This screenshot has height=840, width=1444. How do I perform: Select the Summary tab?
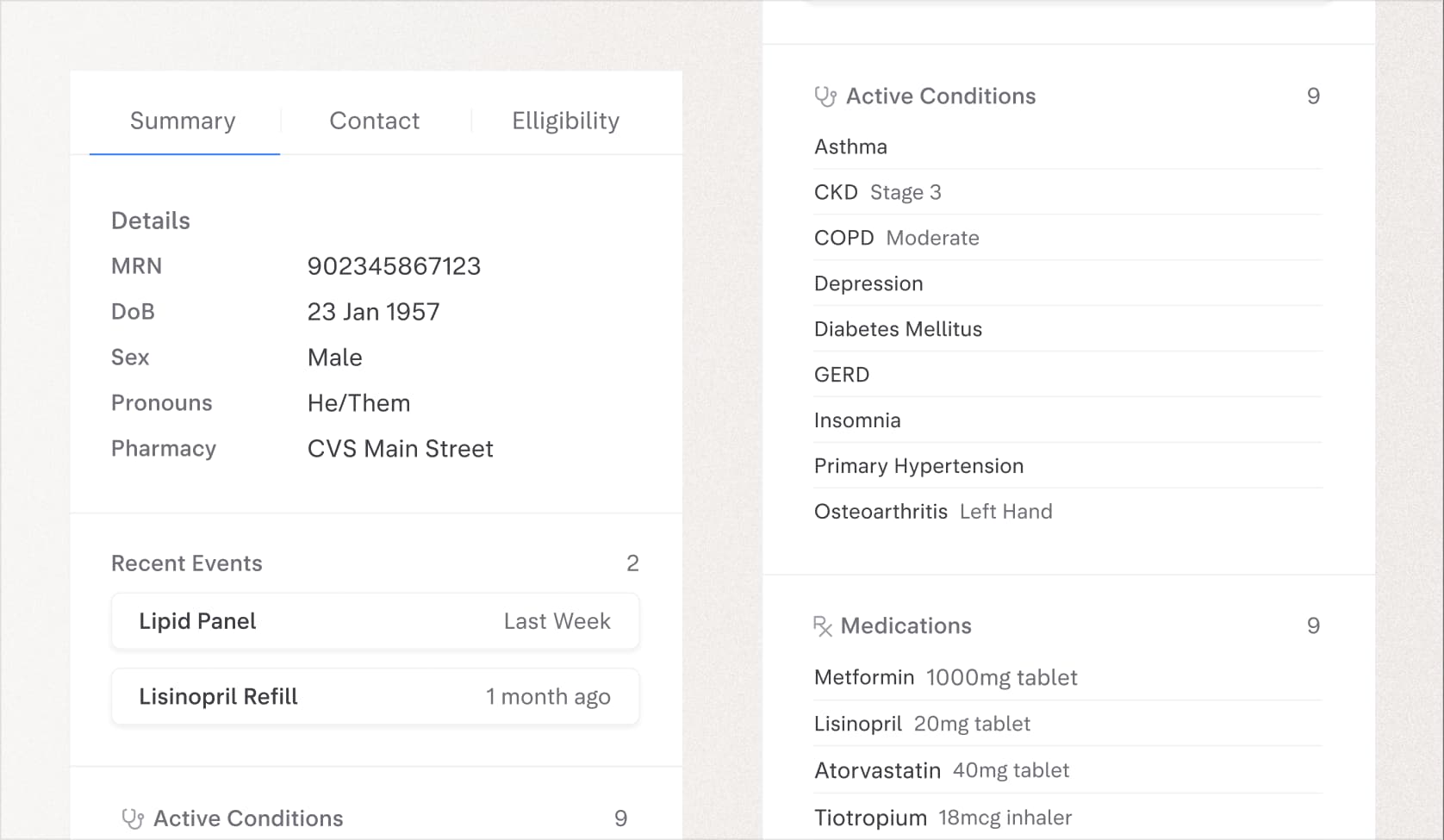(x=182, y=121)
